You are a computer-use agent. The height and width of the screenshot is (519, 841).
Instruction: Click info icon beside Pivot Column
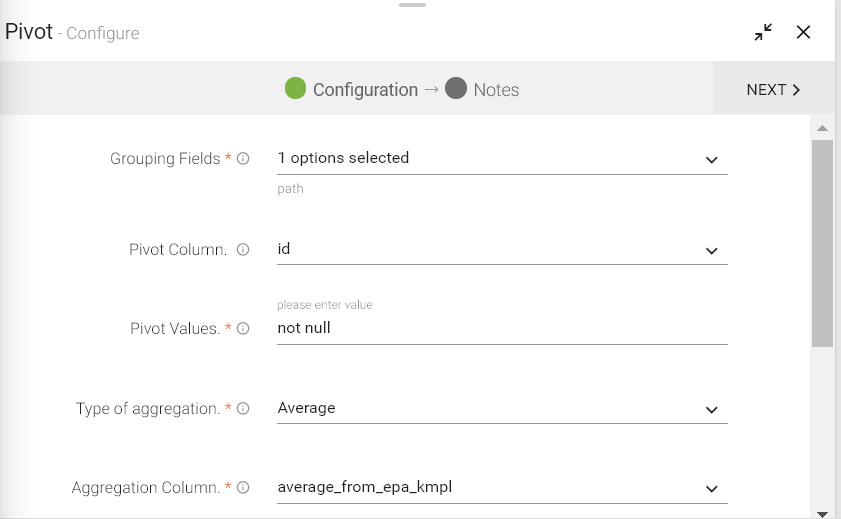(243, 250)
